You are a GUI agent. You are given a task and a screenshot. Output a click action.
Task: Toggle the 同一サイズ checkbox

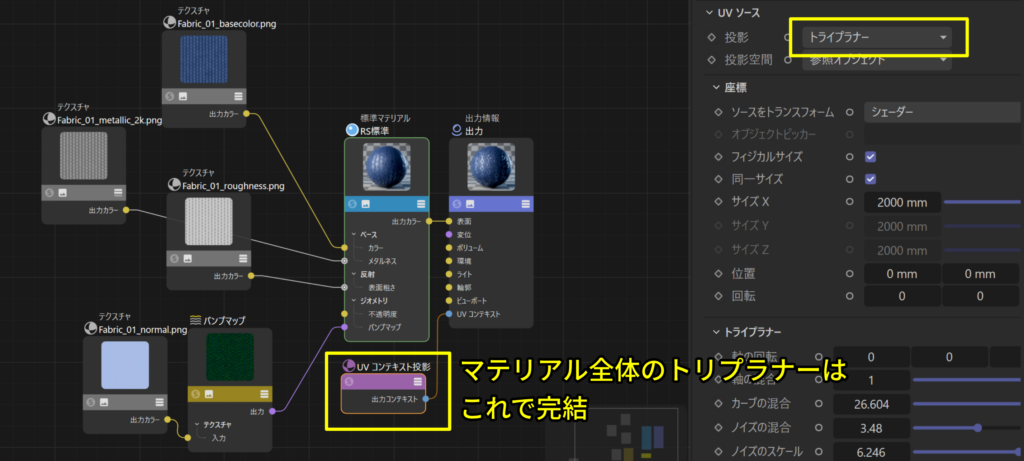pos(870,179)
